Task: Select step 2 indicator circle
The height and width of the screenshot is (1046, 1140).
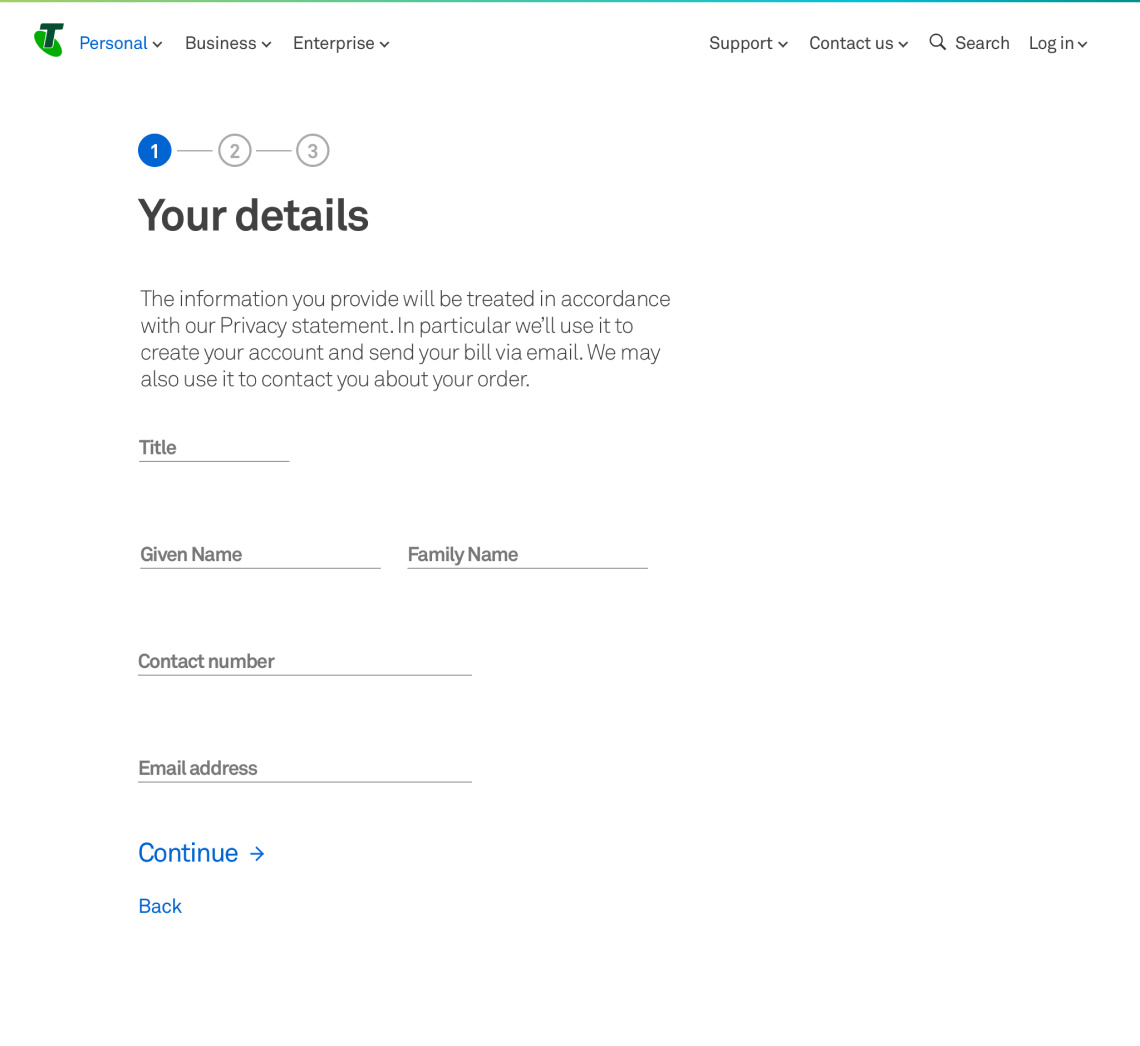Action: click(234, 150)
